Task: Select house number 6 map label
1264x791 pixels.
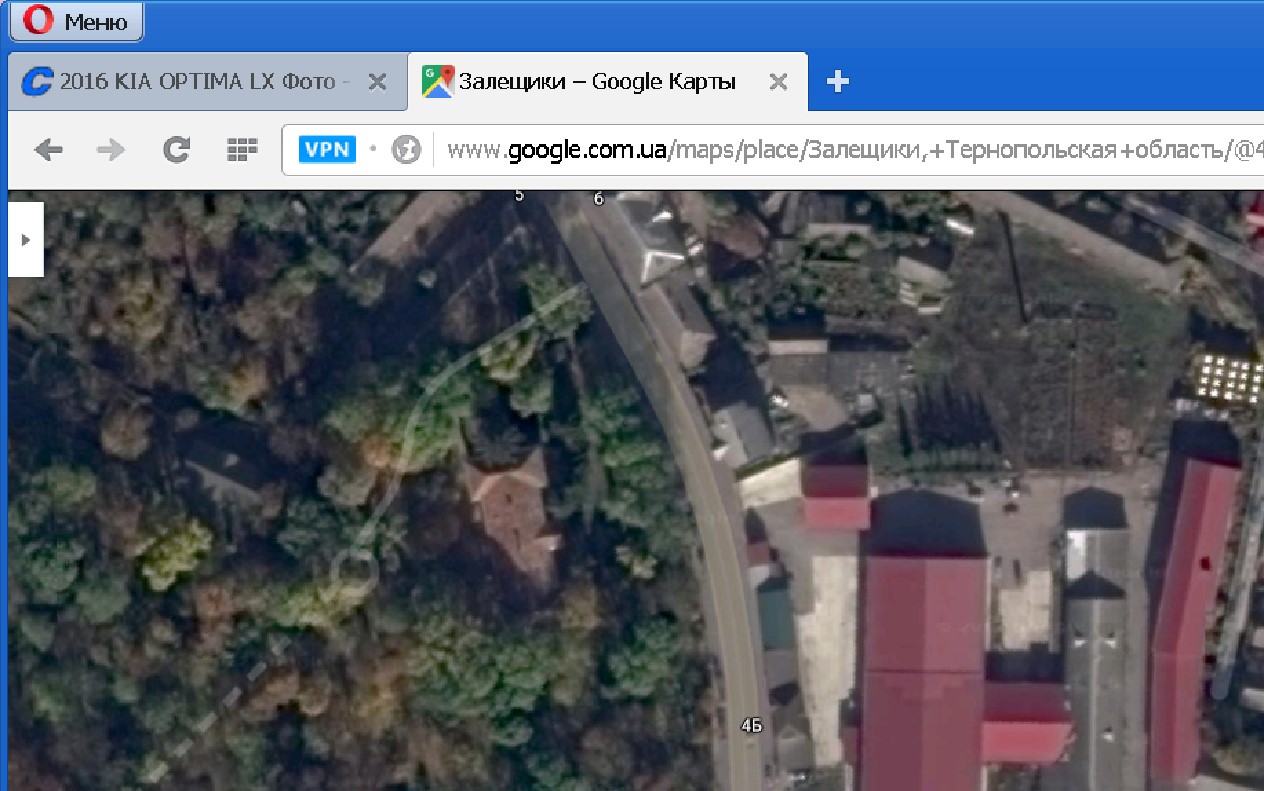Action: point(599,199)
